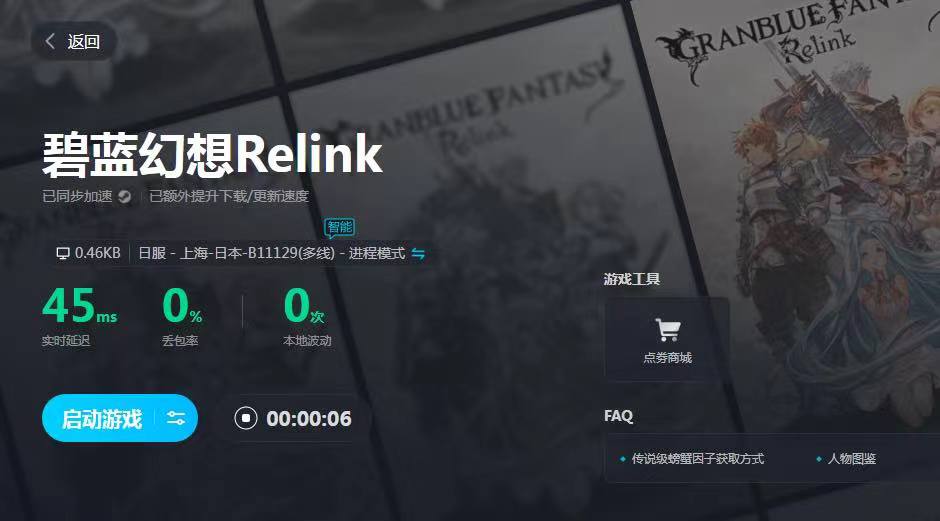Click the back chevron arrow icon
940x521 pixels.
tap(50, 41)
